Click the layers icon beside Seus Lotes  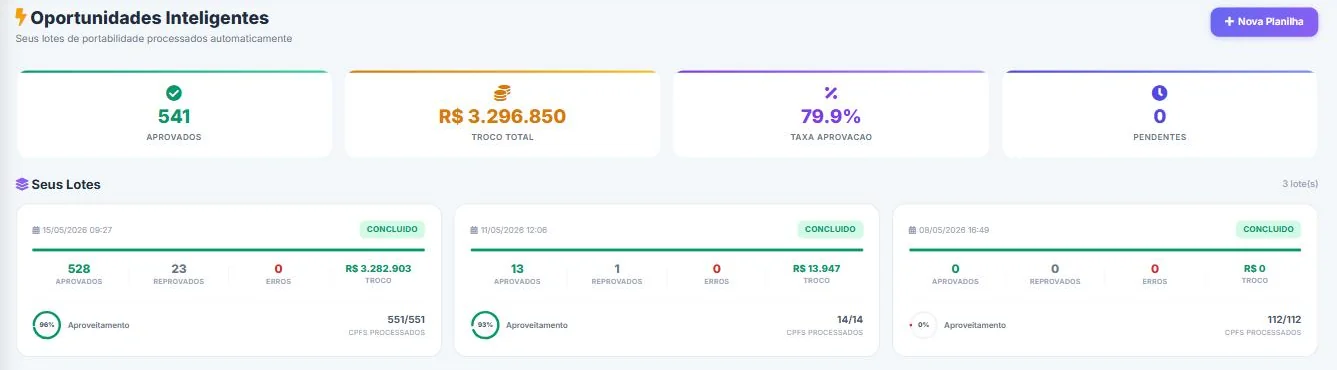pos(22,185)
